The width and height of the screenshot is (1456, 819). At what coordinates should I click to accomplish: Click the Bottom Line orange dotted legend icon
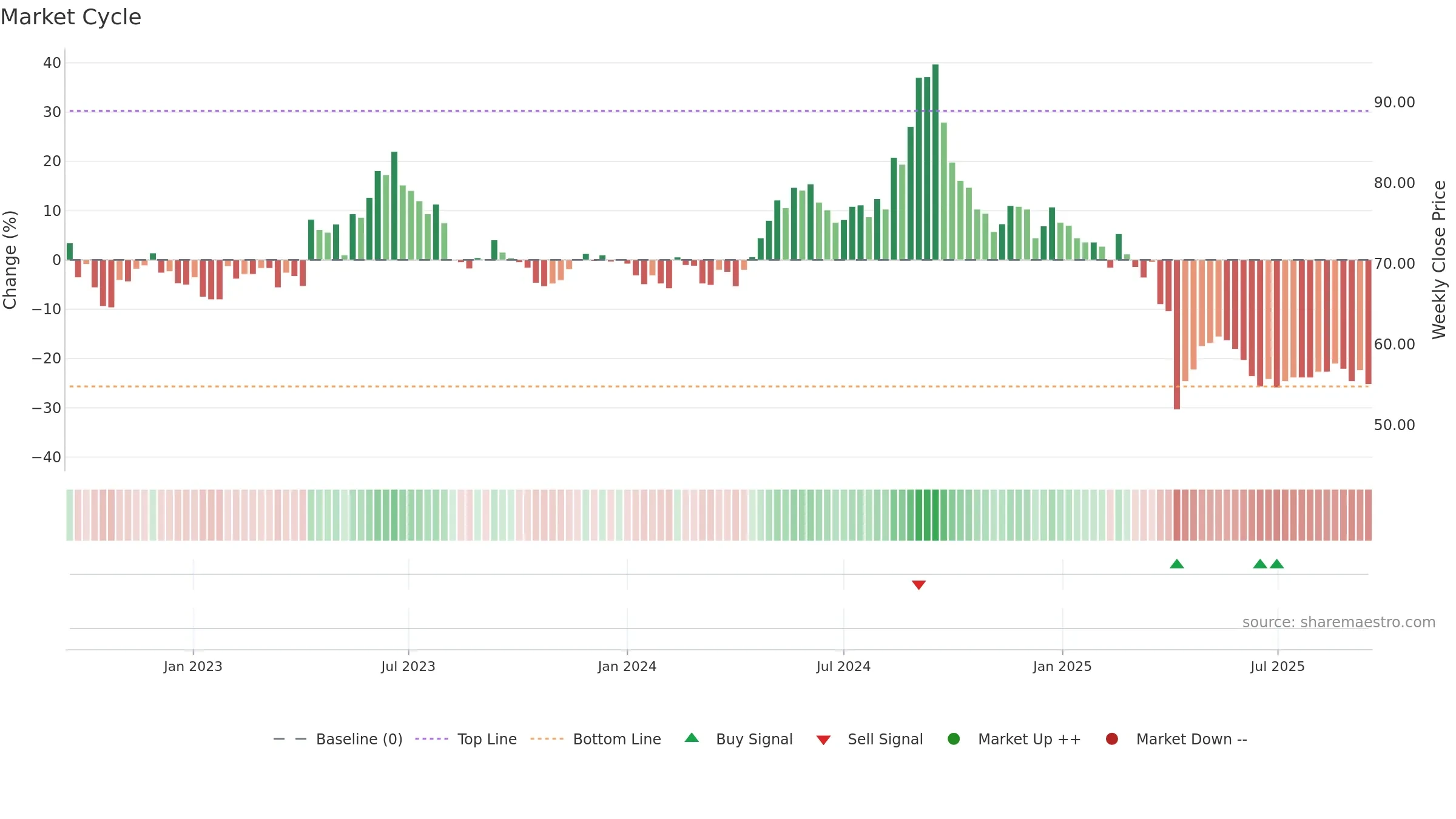pyautogui.click(x=547, y=739)
